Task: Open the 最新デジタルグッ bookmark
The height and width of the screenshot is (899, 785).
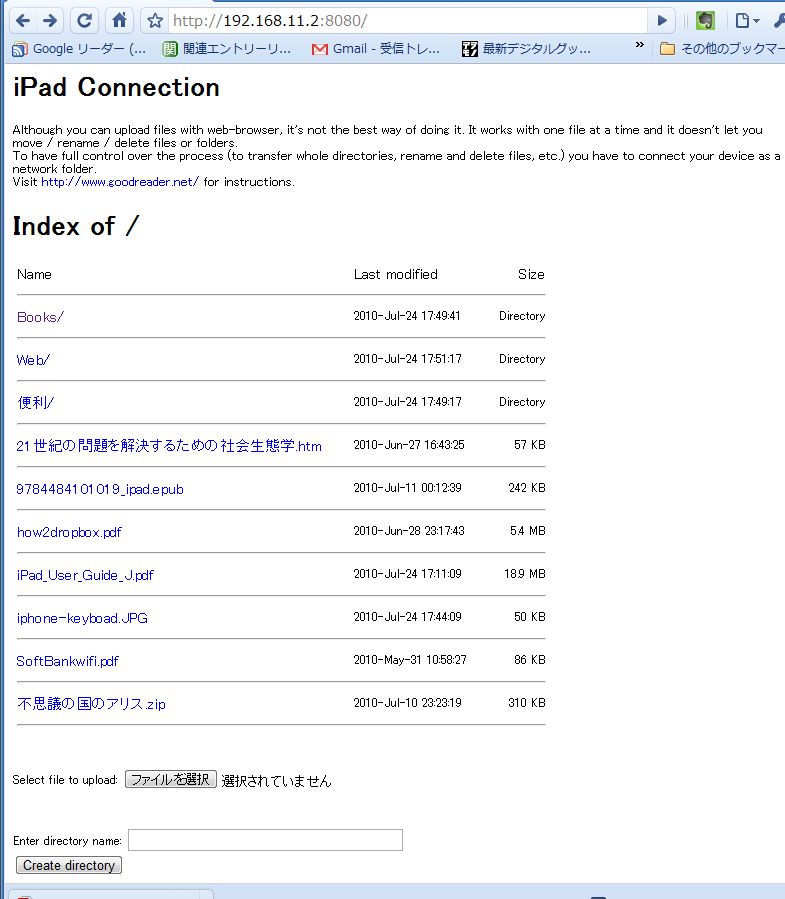Action: (x=526, y=49)
